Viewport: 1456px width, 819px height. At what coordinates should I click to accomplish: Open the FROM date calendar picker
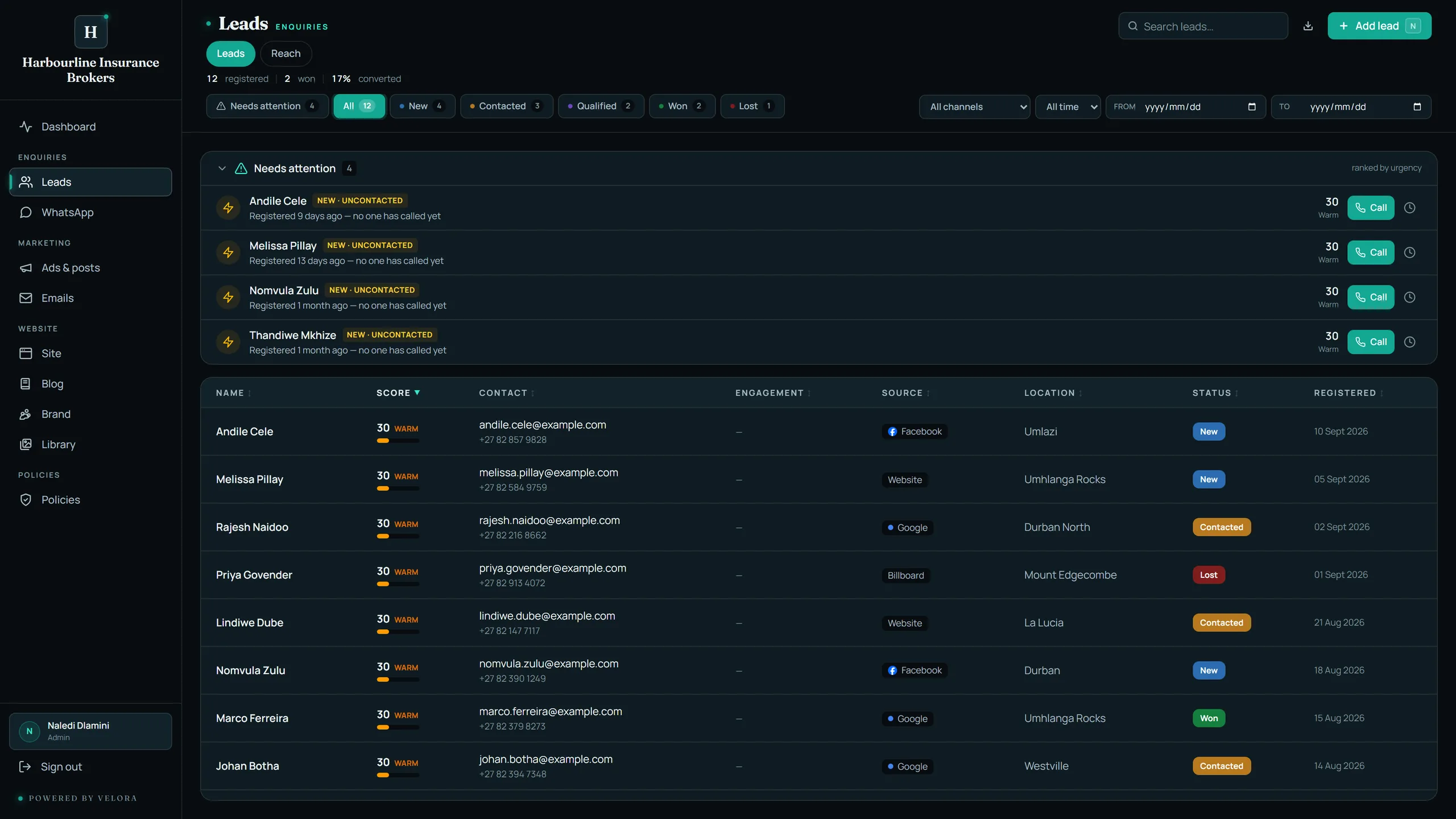point(1251,106)
